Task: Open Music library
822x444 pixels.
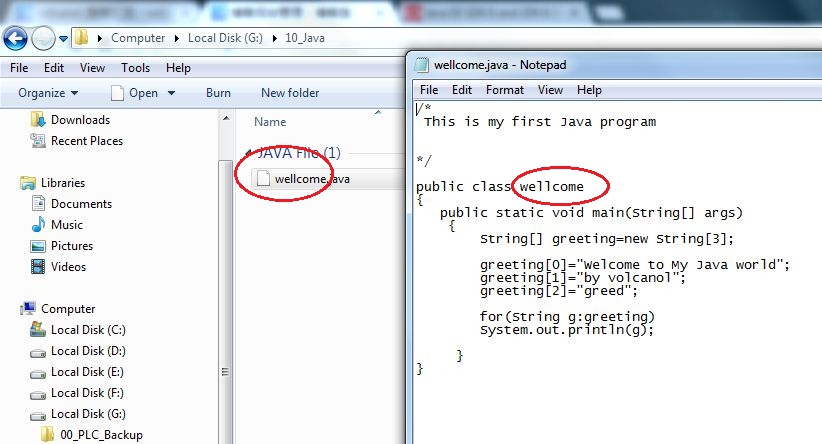Action: coord(67,225)
